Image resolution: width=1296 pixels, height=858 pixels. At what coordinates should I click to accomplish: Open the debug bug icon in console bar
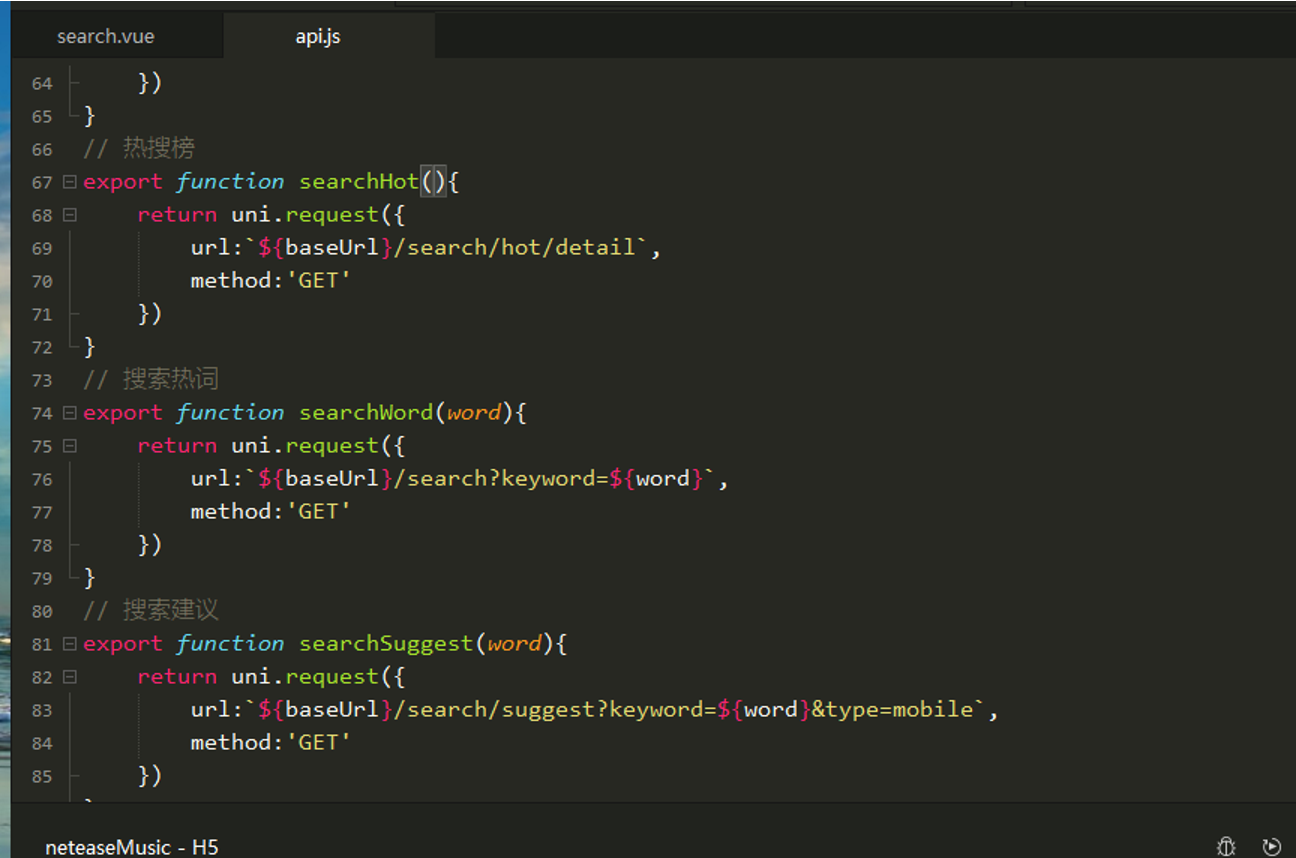coord(1227,846)
